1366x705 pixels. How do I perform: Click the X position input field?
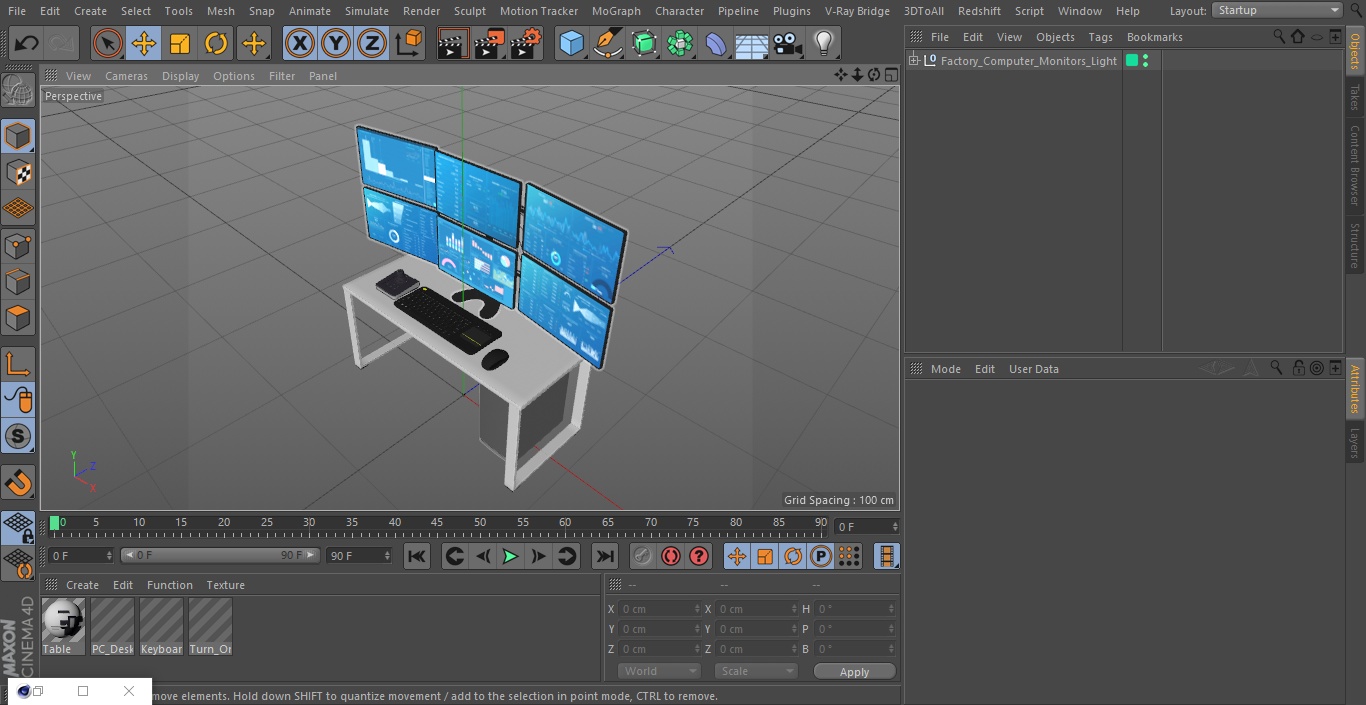(659, 609)
